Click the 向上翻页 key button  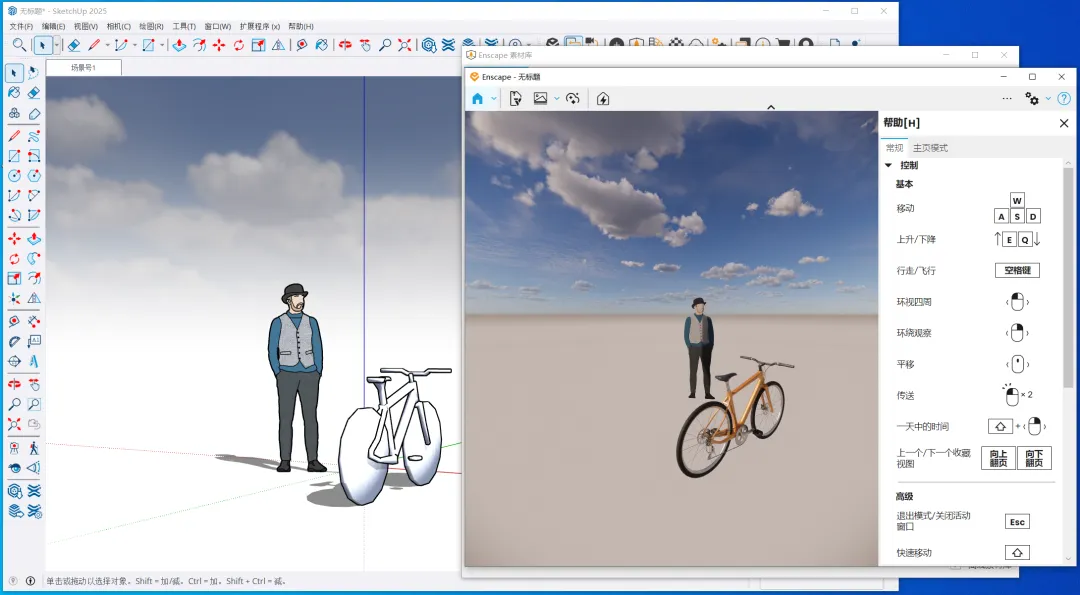pos(998,459)
